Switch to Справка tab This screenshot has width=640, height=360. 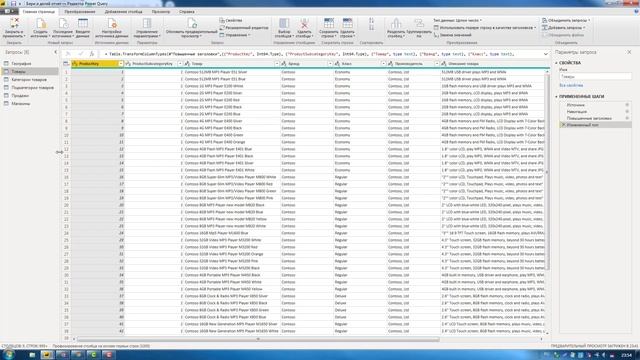pos(187,12)
